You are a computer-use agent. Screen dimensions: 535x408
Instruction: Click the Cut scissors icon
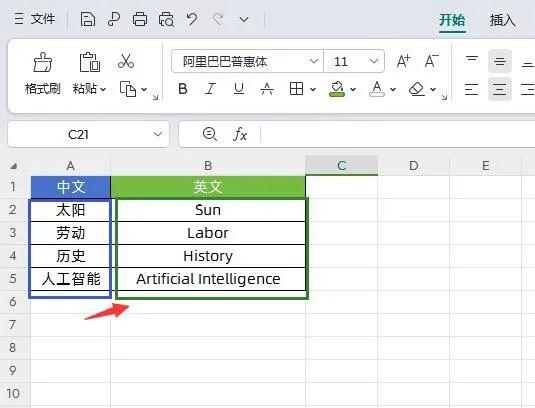click(x=126, y=62)
